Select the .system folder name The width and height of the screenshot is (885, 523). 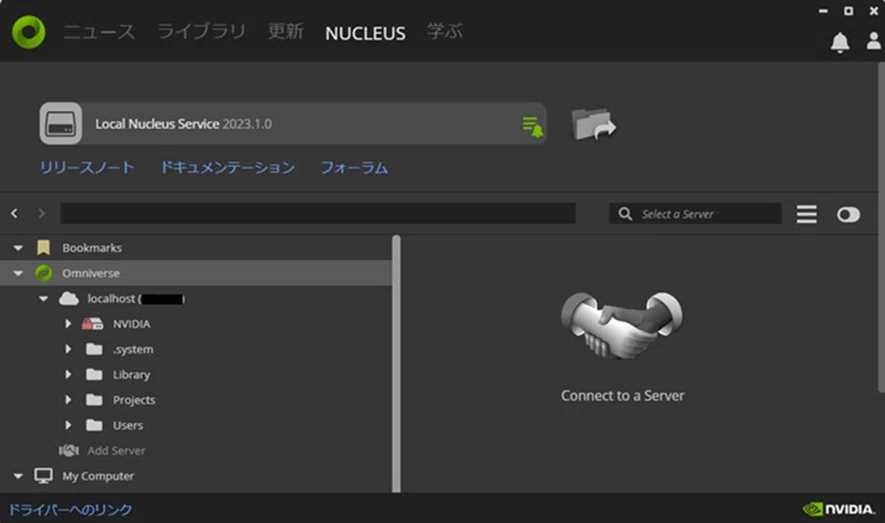pyautogui.click(x=133, y=349)
